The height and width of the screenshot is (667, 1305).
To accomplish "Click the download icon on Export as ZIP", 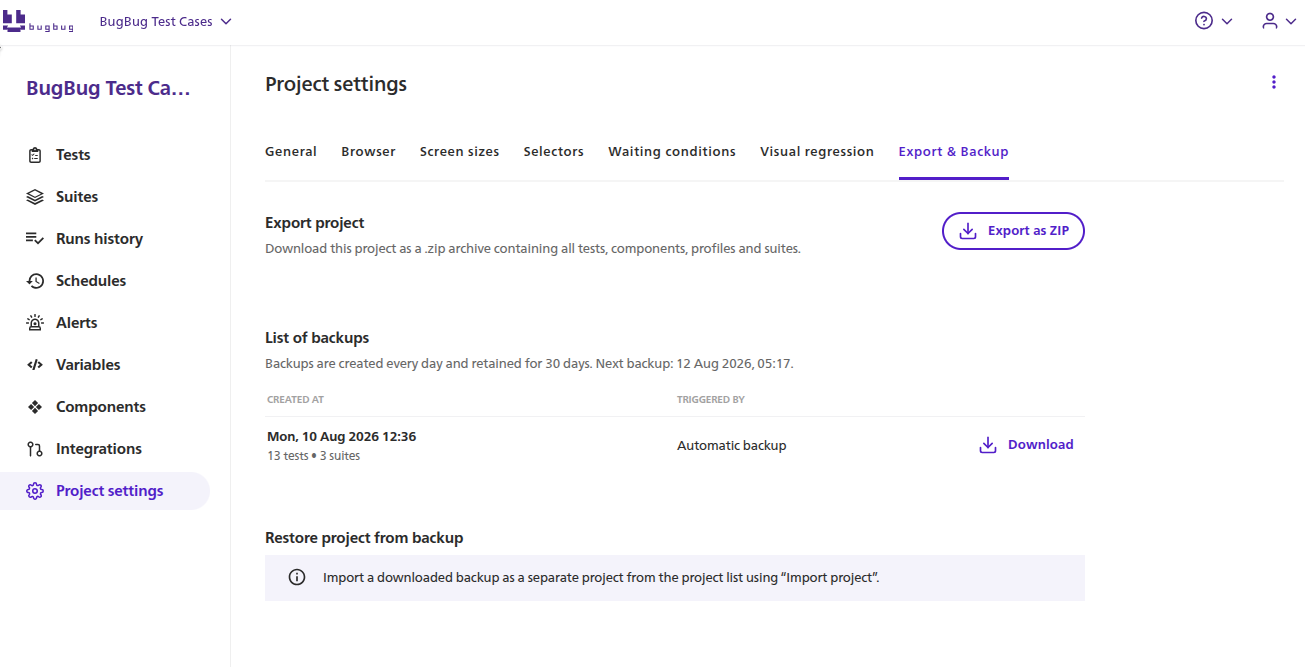I will [x=967, y=231].
